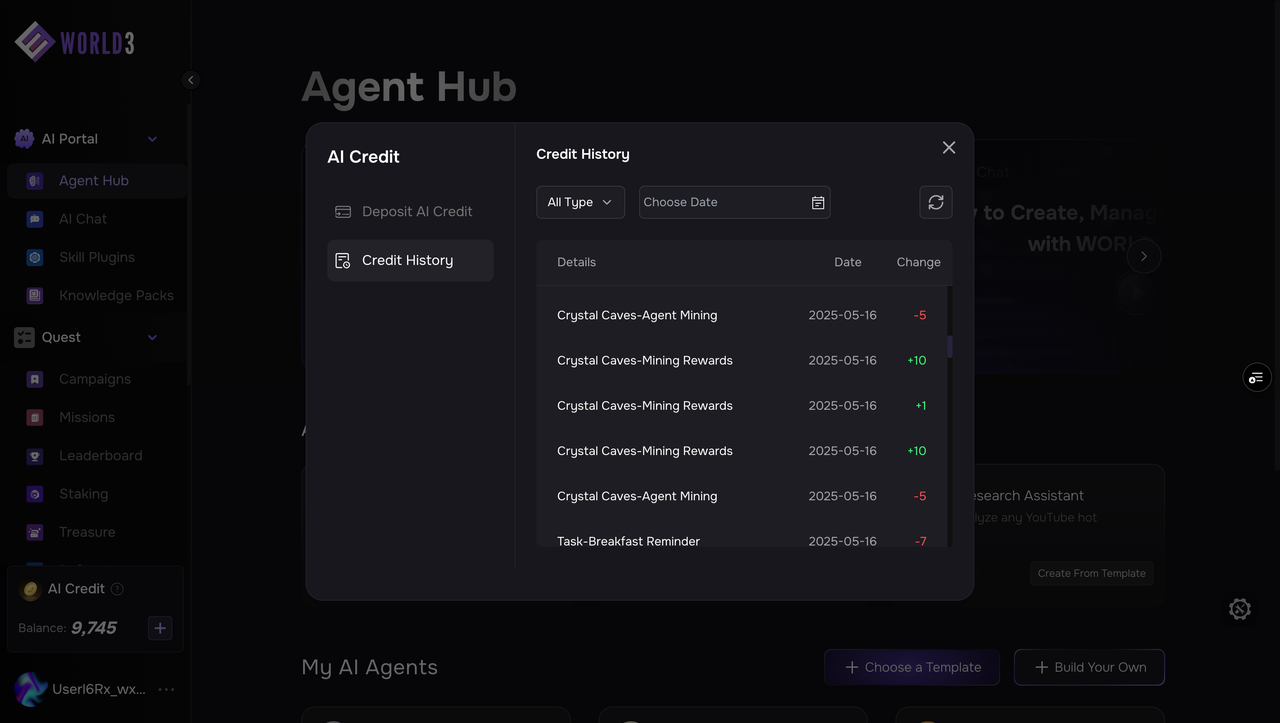Screen dimensions: 1280x723
Task: Open AI Chat from sidebar
Action: point(82,219)
